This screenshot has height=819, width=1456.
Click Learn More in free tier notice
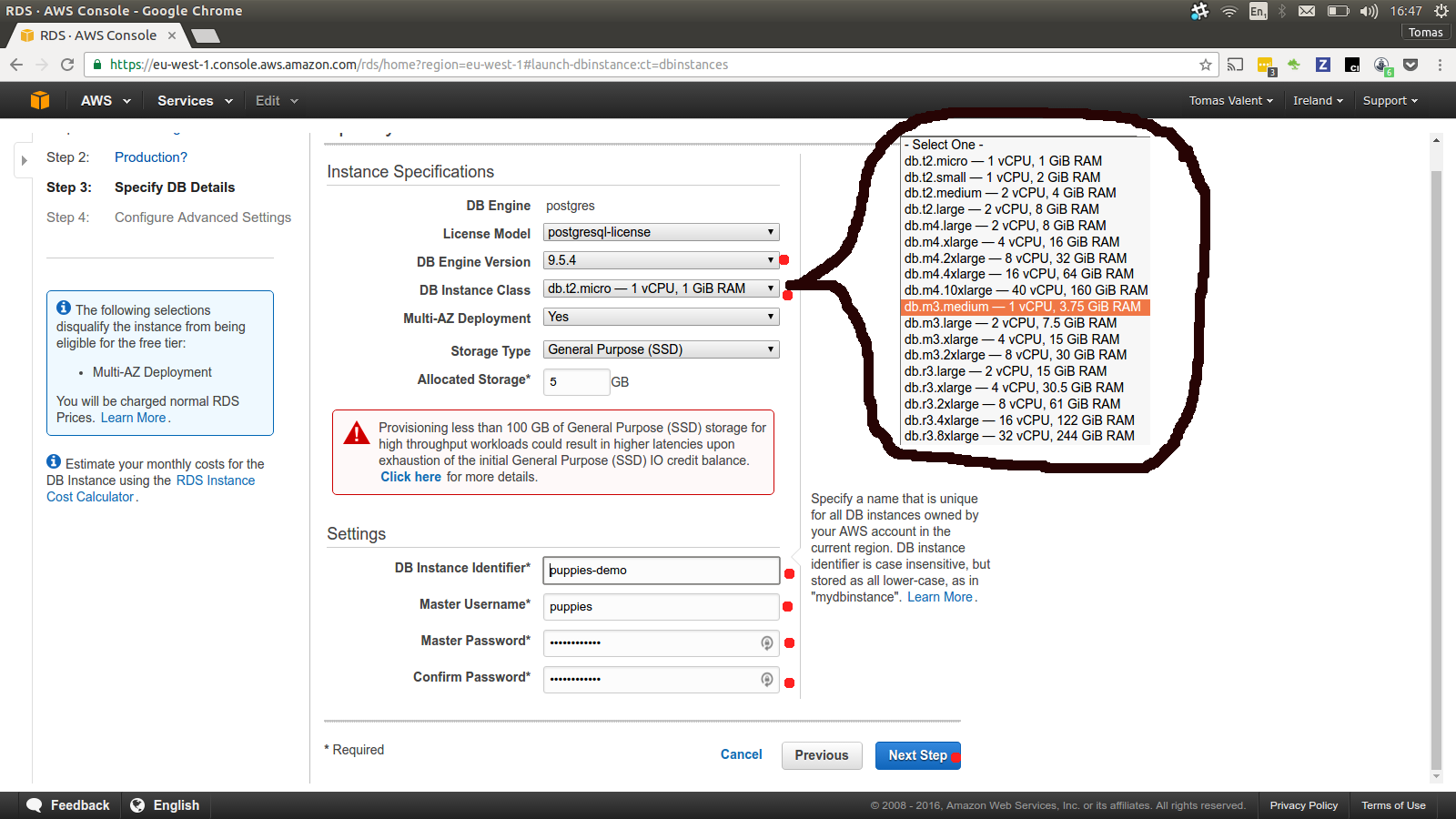[x=134, y=418]
